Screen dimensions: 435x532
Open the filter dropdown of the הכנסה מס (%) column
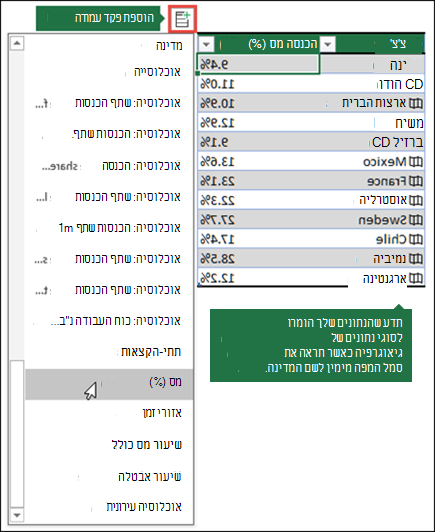click(x=206, y=44)
